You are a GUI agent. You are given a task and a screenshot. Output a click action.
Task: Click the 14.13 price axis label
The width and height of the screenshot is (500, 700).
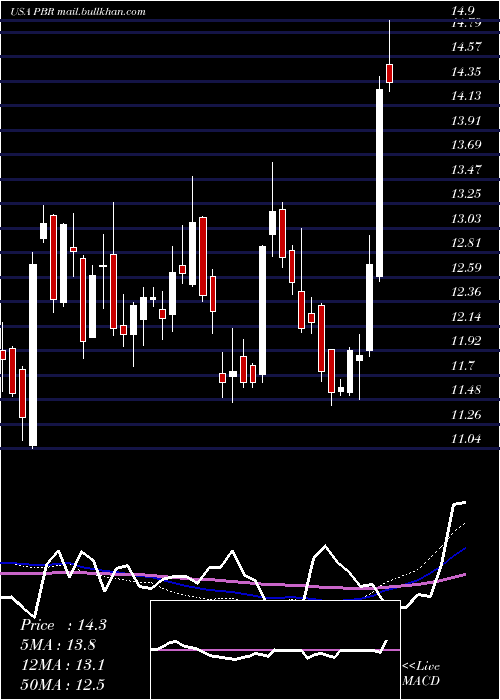click(466, 96)
